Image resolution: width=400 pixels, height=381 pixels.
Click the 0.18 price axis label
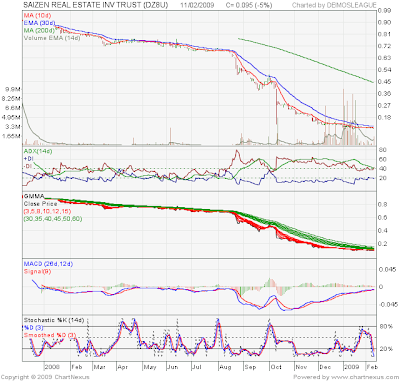tap(385, 117)
